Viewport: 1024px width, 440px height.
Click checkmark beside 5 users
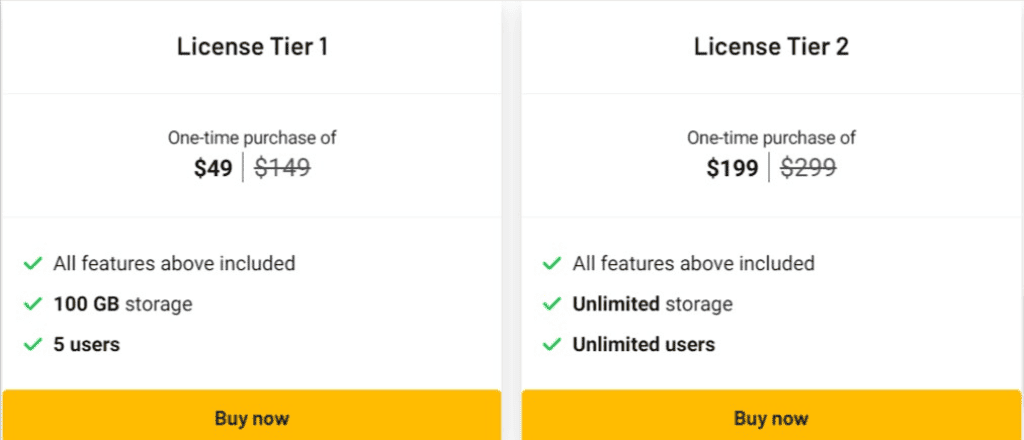pyautogui.click(x=32, y=345)
